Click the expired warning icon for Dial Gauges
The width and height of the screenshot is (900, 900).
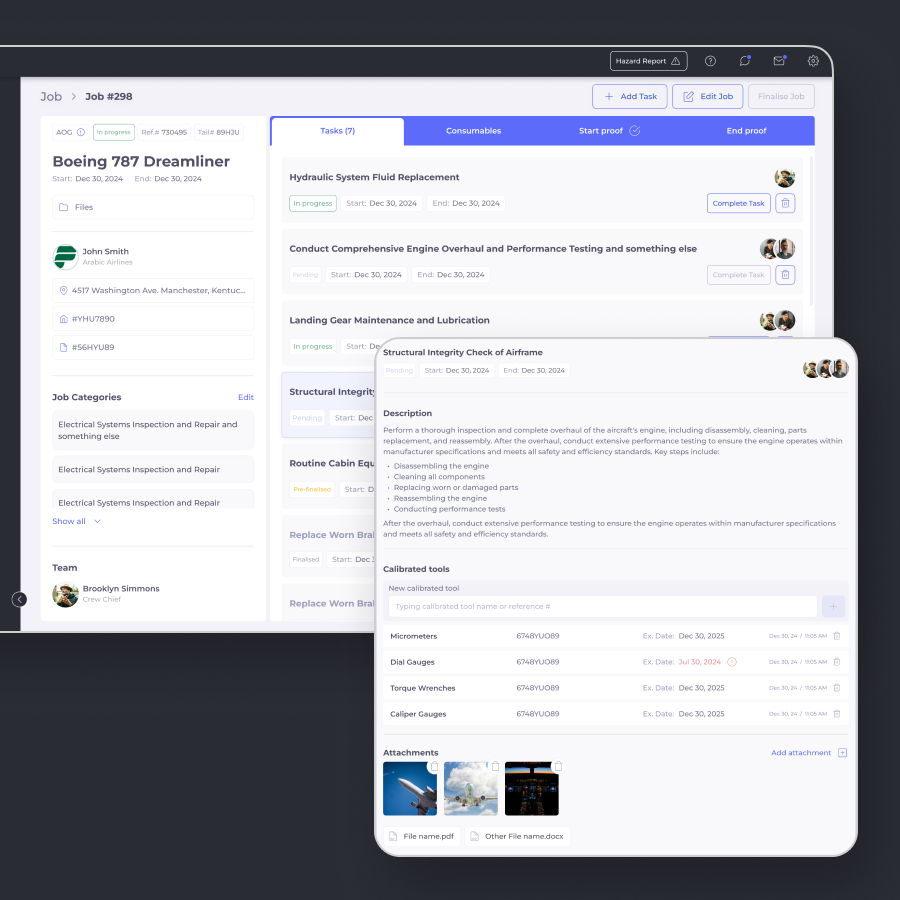[732, 662]
